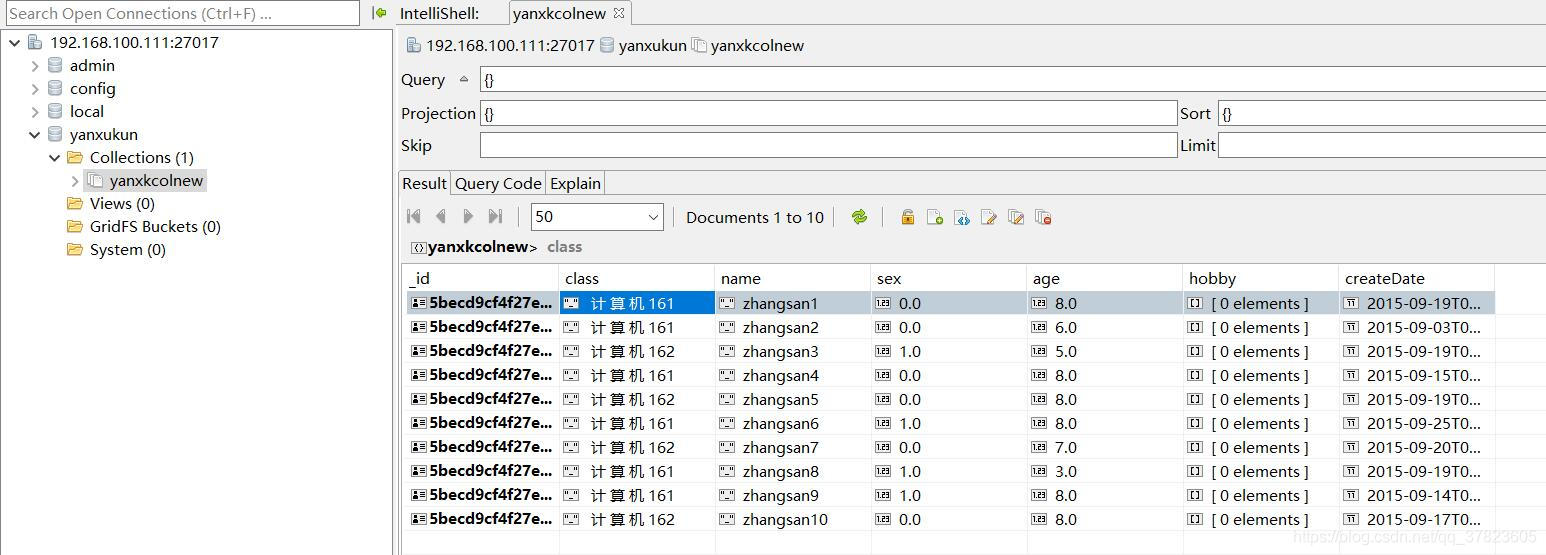The width and height of the screenshot is (1546, 555).
Task: Select GridFS Buckets (0) in the tree
Action: click(155, 226)
